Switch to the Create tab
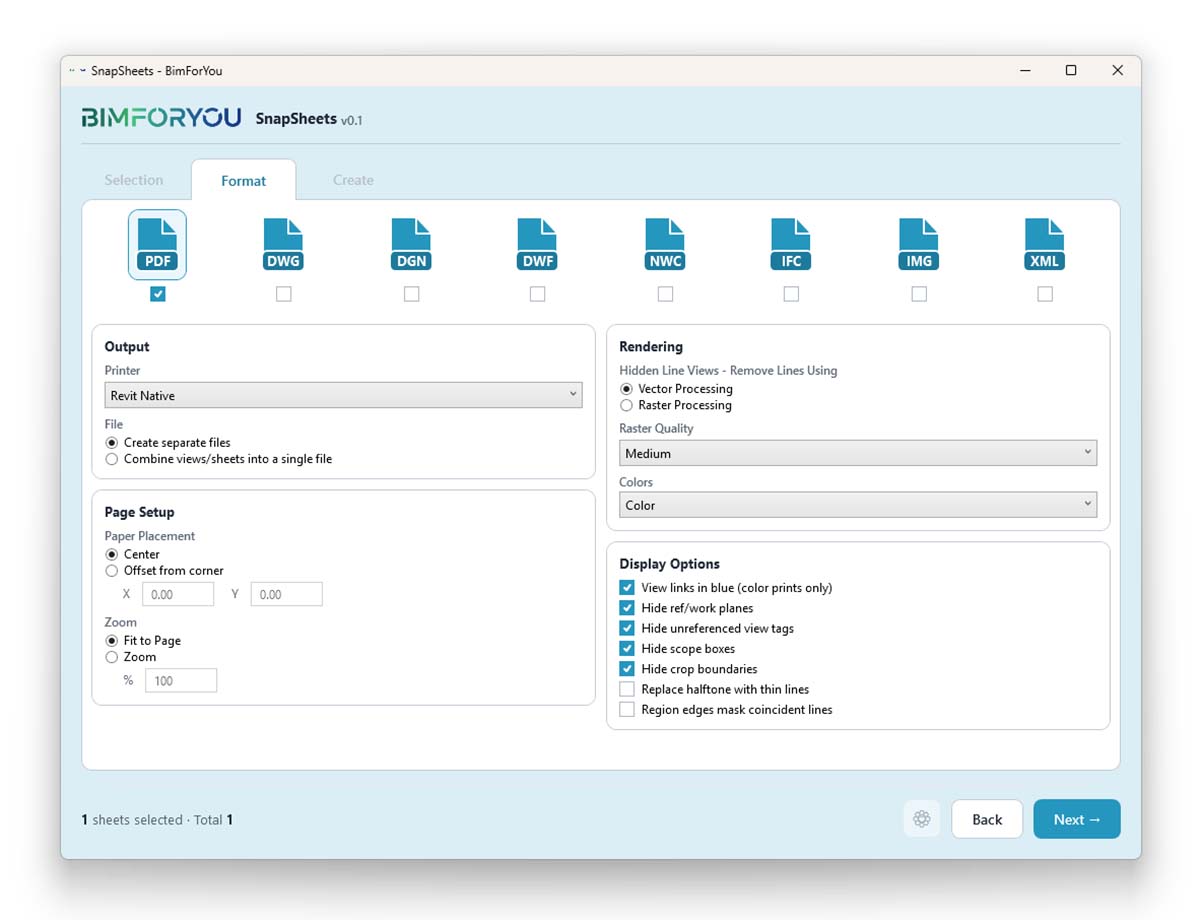The image size is (1200, 920). [x=353, y=180]
